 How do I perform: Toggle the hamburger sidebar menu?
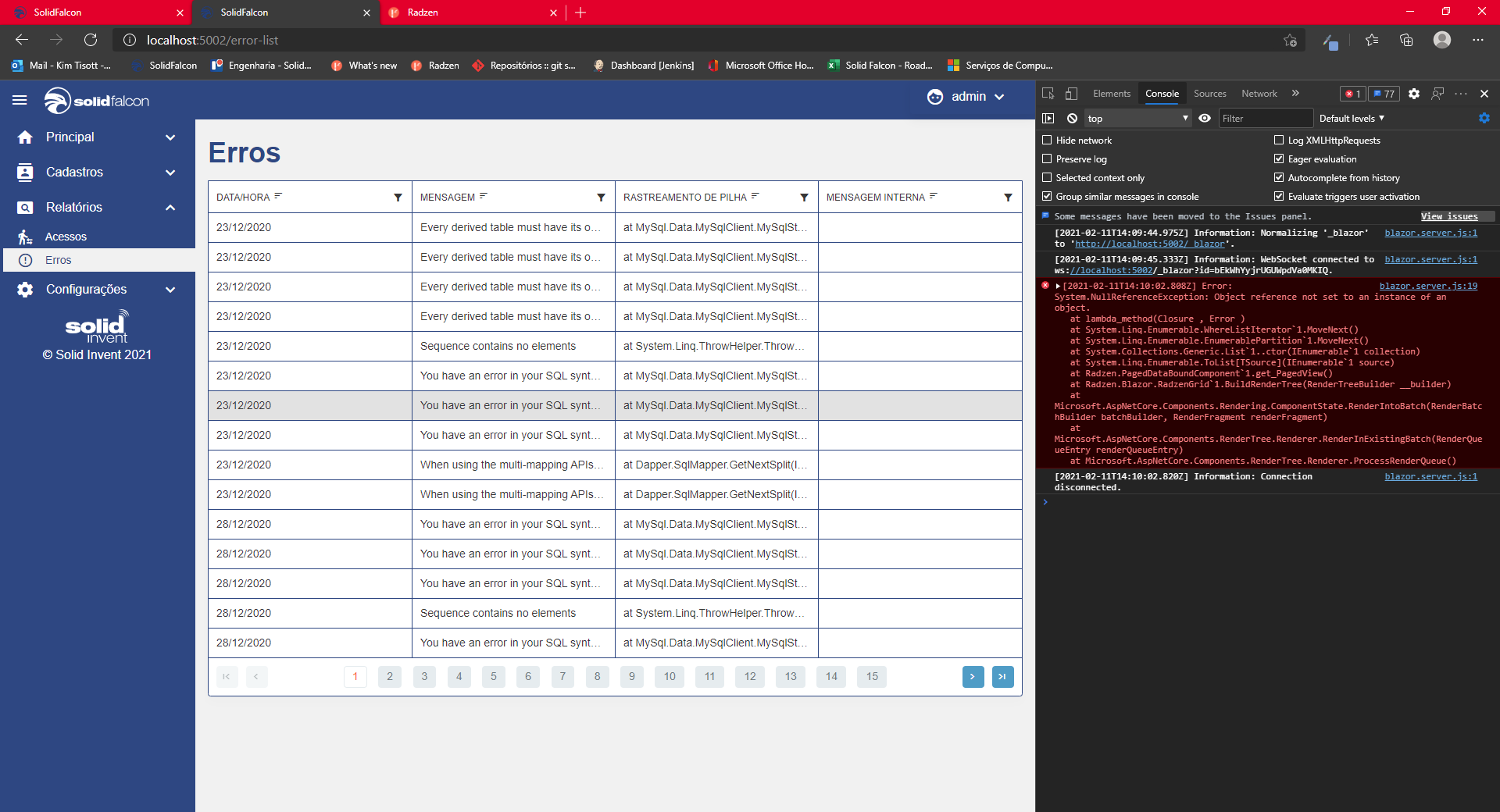20,100
